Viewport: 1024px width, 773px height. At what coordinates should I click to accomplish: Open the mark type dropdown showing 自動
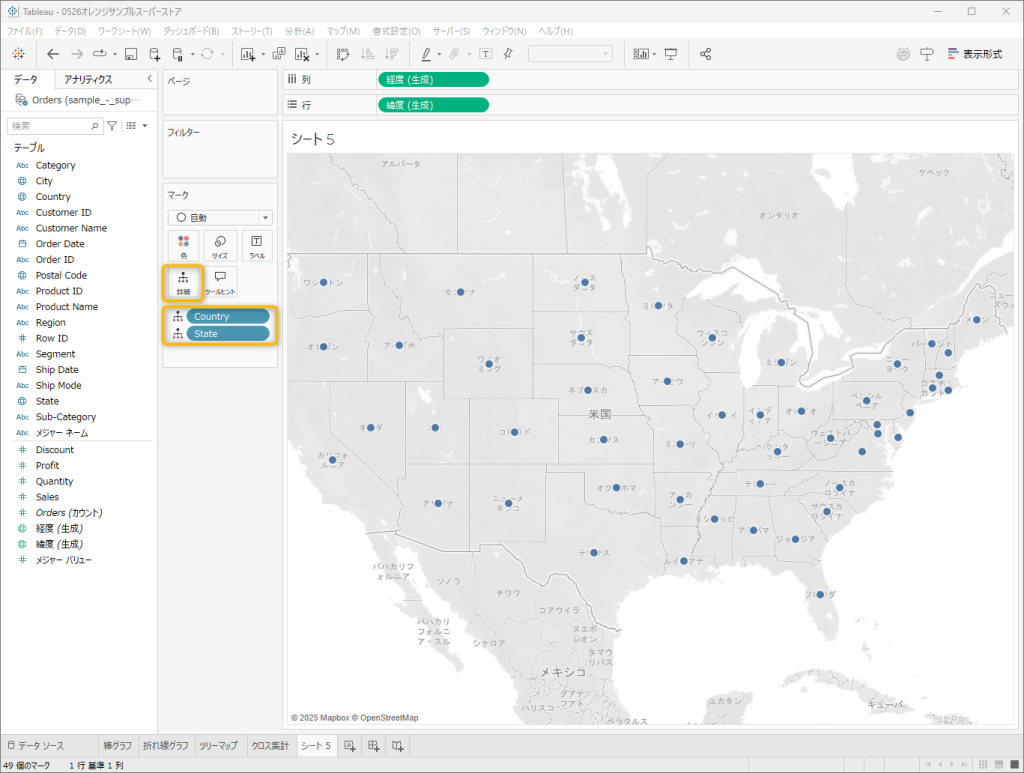[x=220, y=217]
